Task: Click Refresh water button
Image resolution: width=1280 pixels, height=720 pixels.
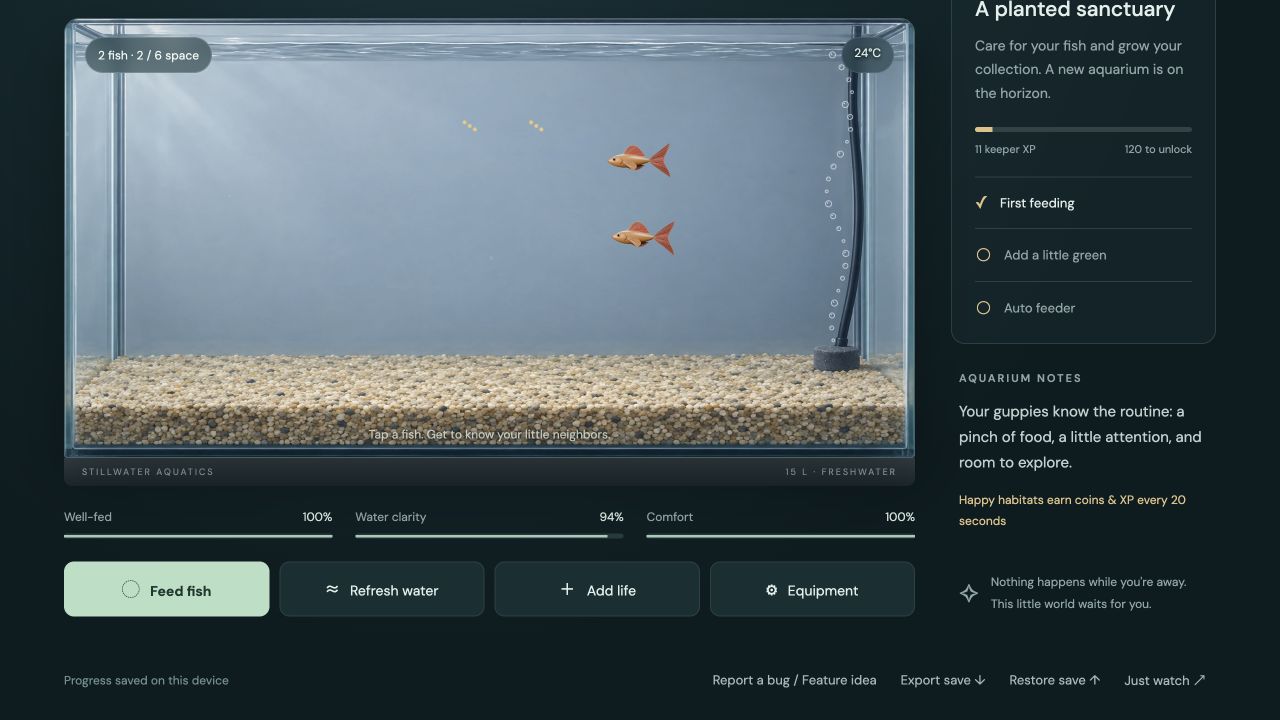Action: click(382, 589)
